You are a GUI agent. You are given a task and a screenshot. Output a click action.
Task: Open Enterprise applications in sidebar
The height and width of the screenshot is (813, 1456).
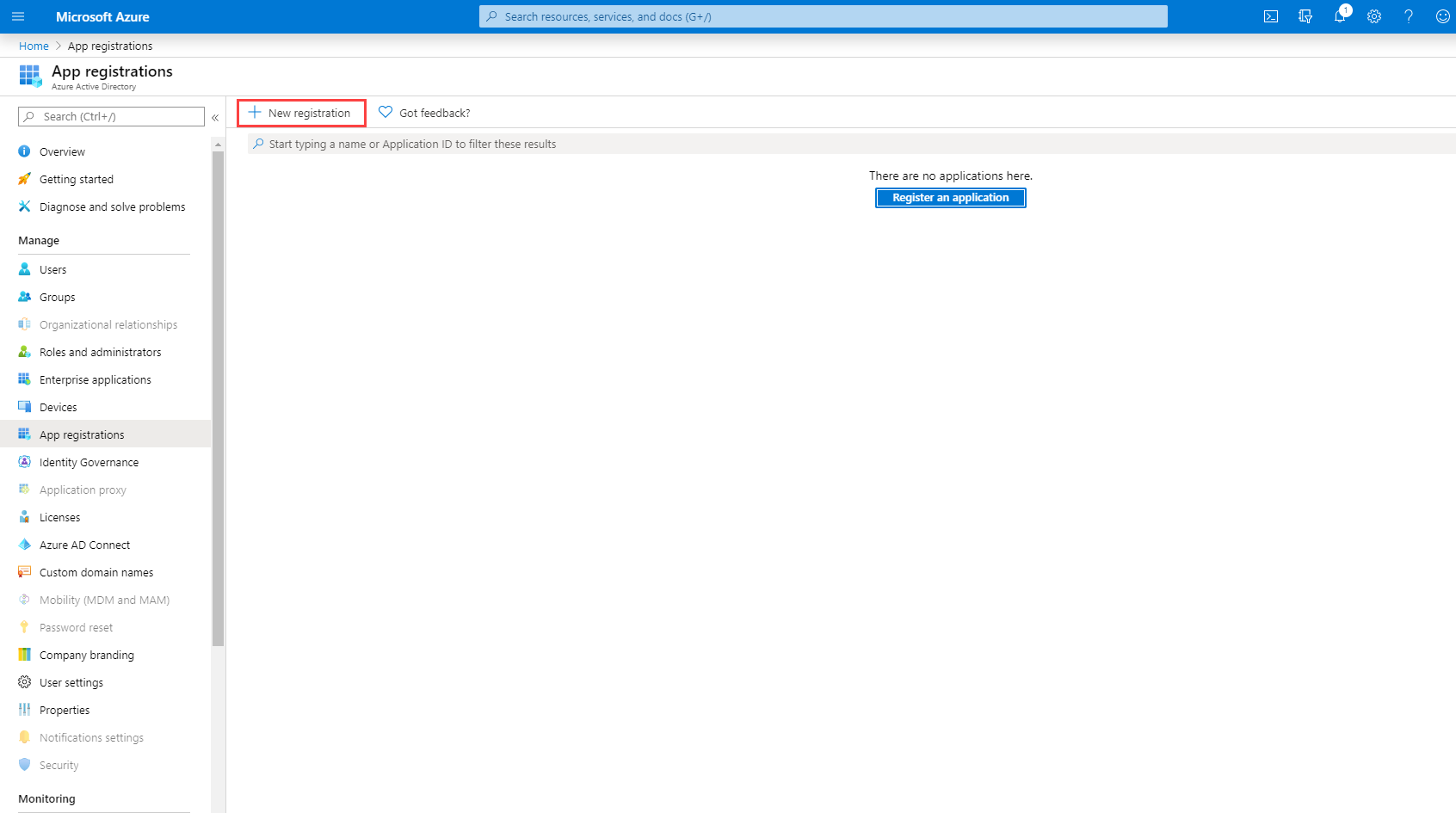click(x=95, y=379)
